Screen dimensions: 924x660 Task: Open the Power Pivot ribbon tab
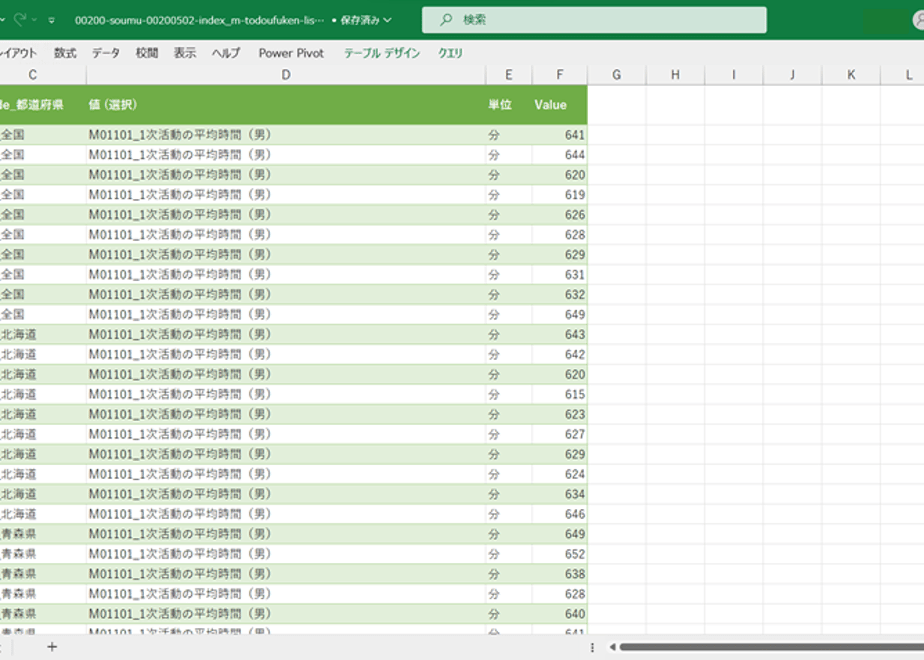[x=291, y=53]
